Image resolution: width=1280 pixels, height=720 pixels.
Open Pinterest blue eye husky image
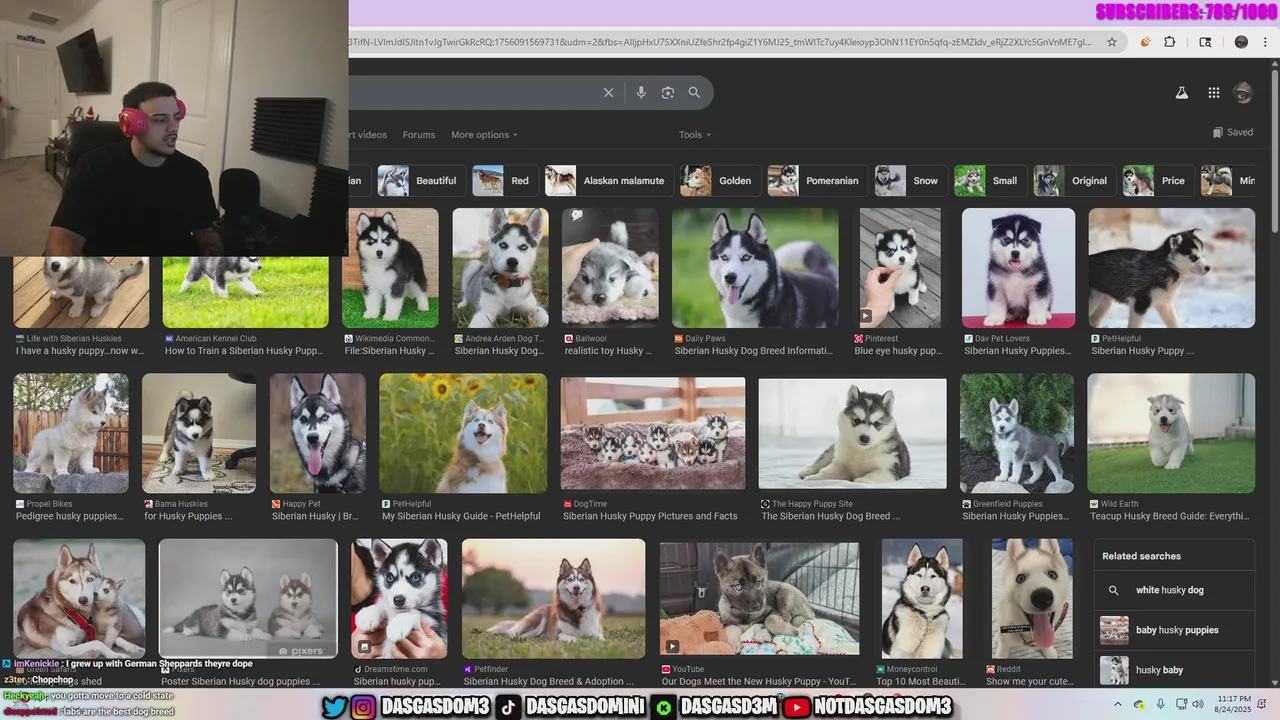900,268
